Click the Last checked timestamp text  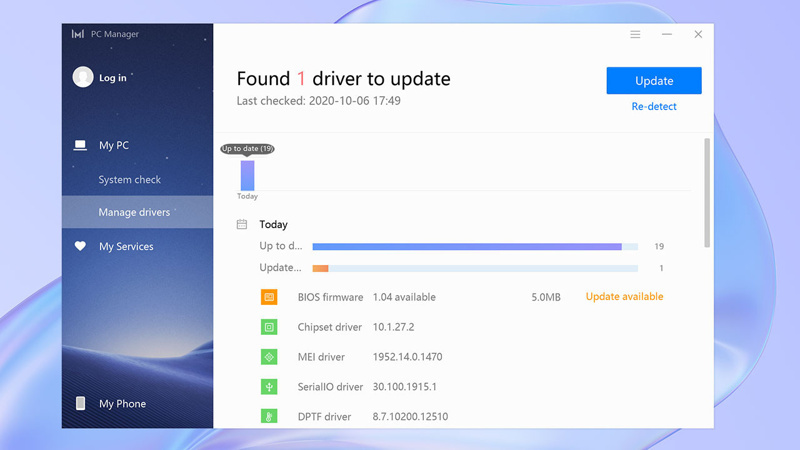318,101
